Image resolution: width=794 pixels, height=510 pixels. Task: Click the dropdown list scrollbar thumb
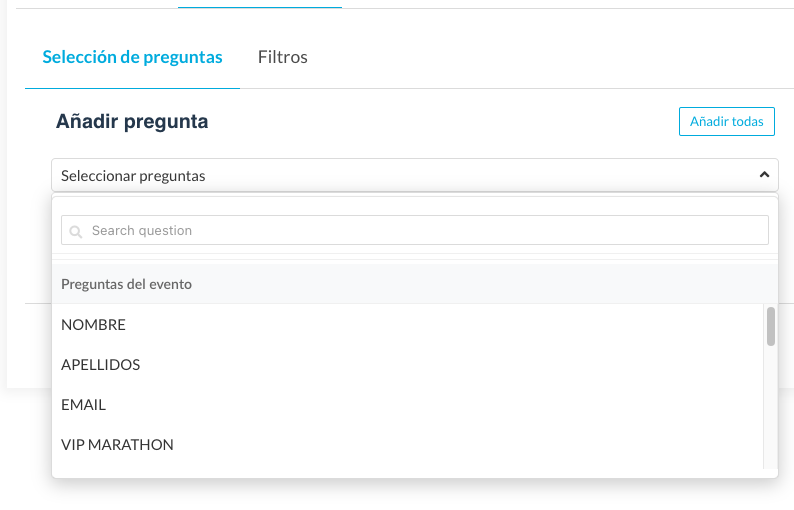[x=771, y=326]
